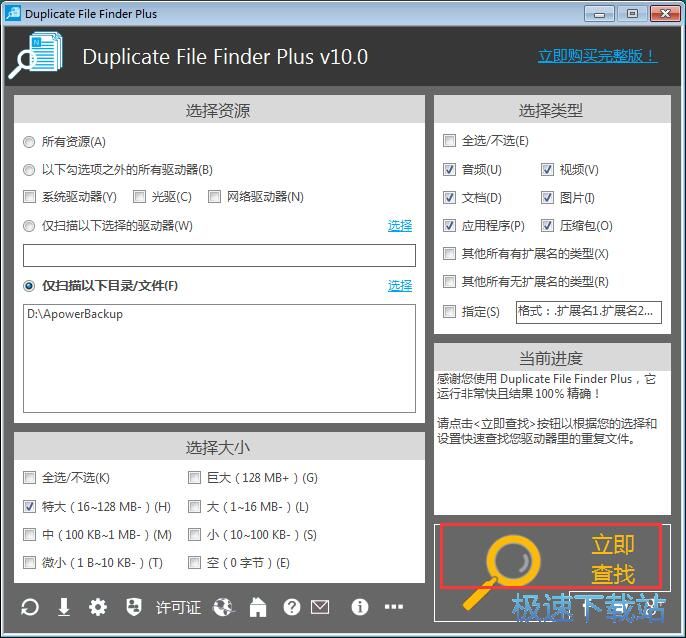Click the custom extension format input field
The width and height of the screenshot is (686, 638).
tap(588, 311)
